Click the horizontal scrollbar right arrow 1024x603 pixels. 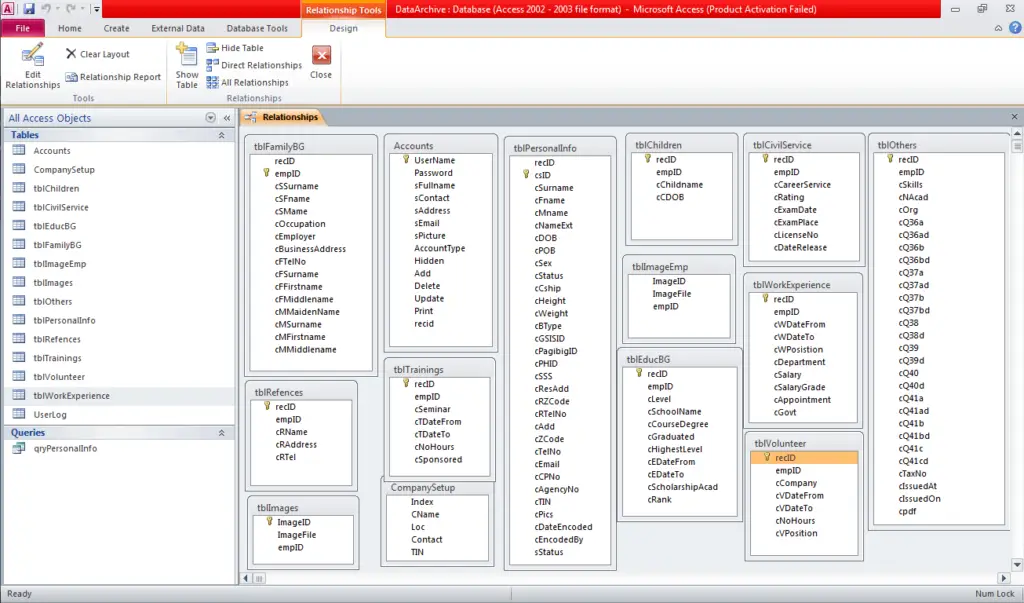1004,578
